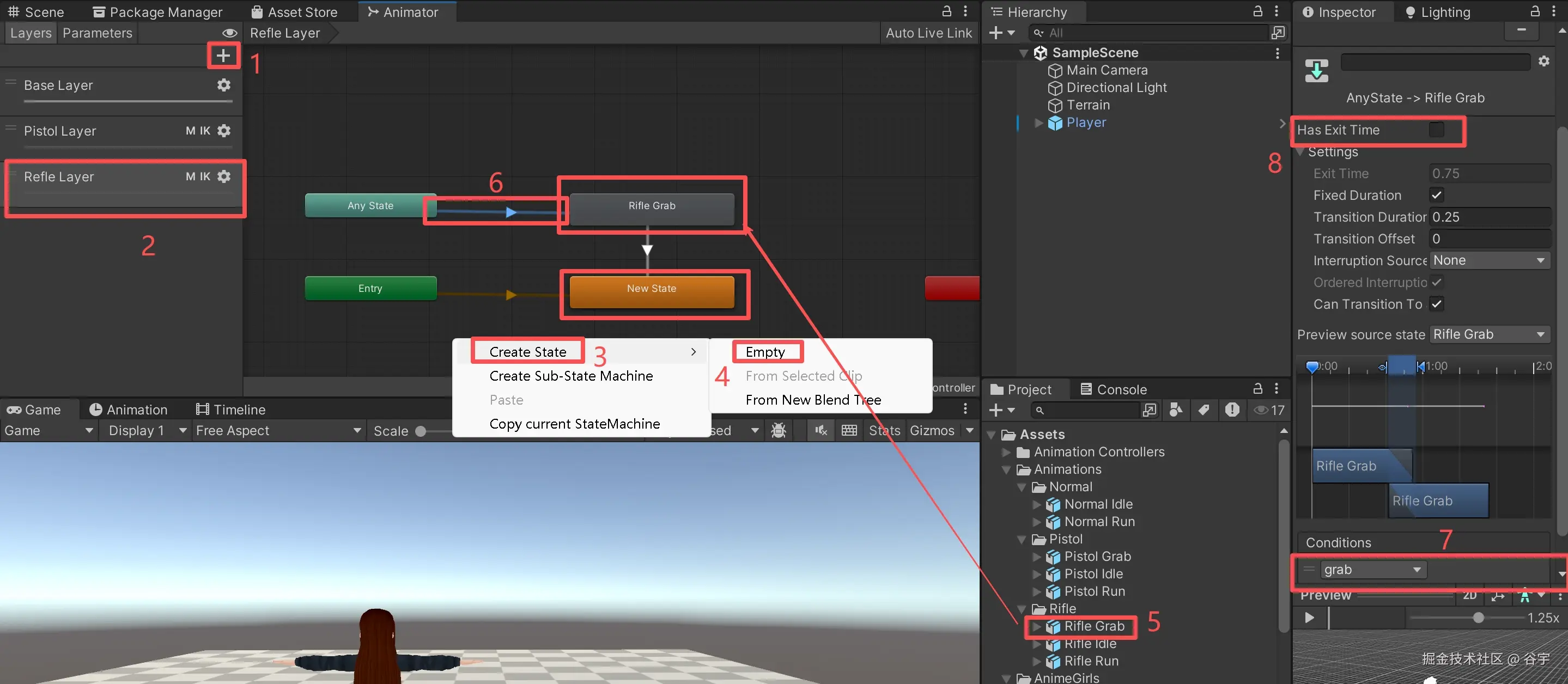Open Base Layer settings gear
The image size is (1568, 684).
pos(224,85)
